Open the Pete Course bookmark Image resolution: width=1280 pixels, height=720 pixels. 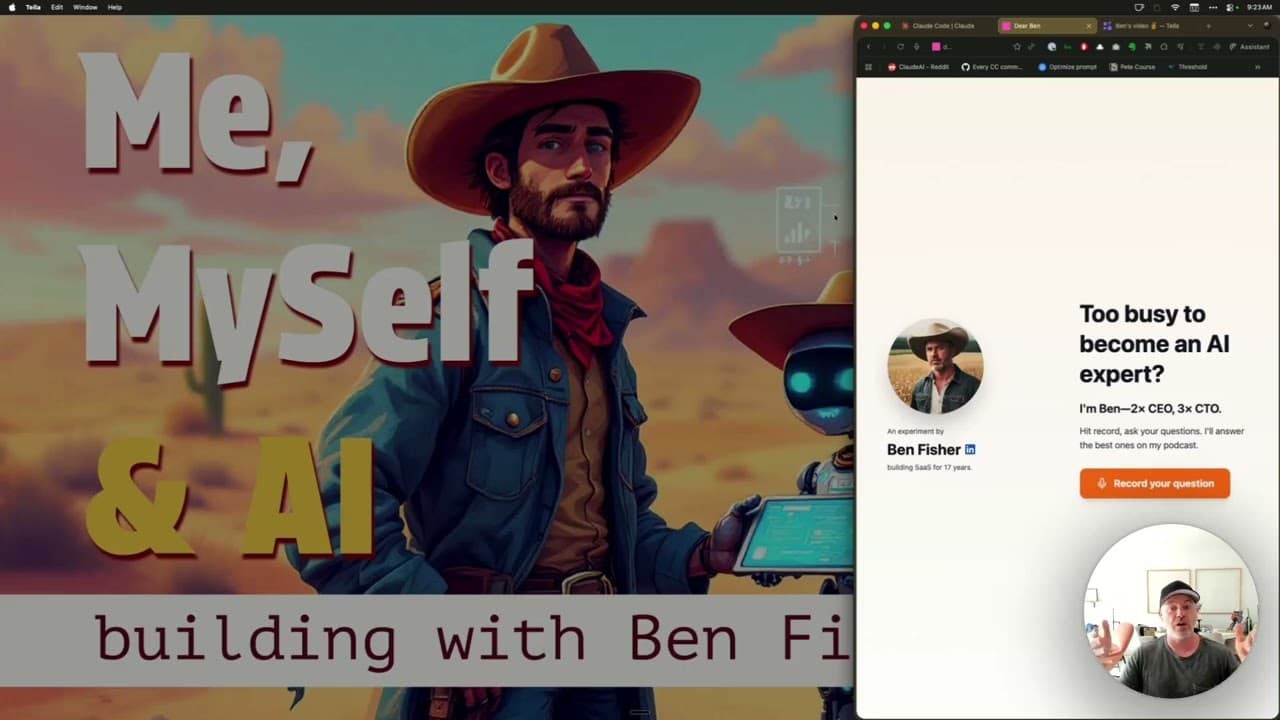click(1132, 67)
